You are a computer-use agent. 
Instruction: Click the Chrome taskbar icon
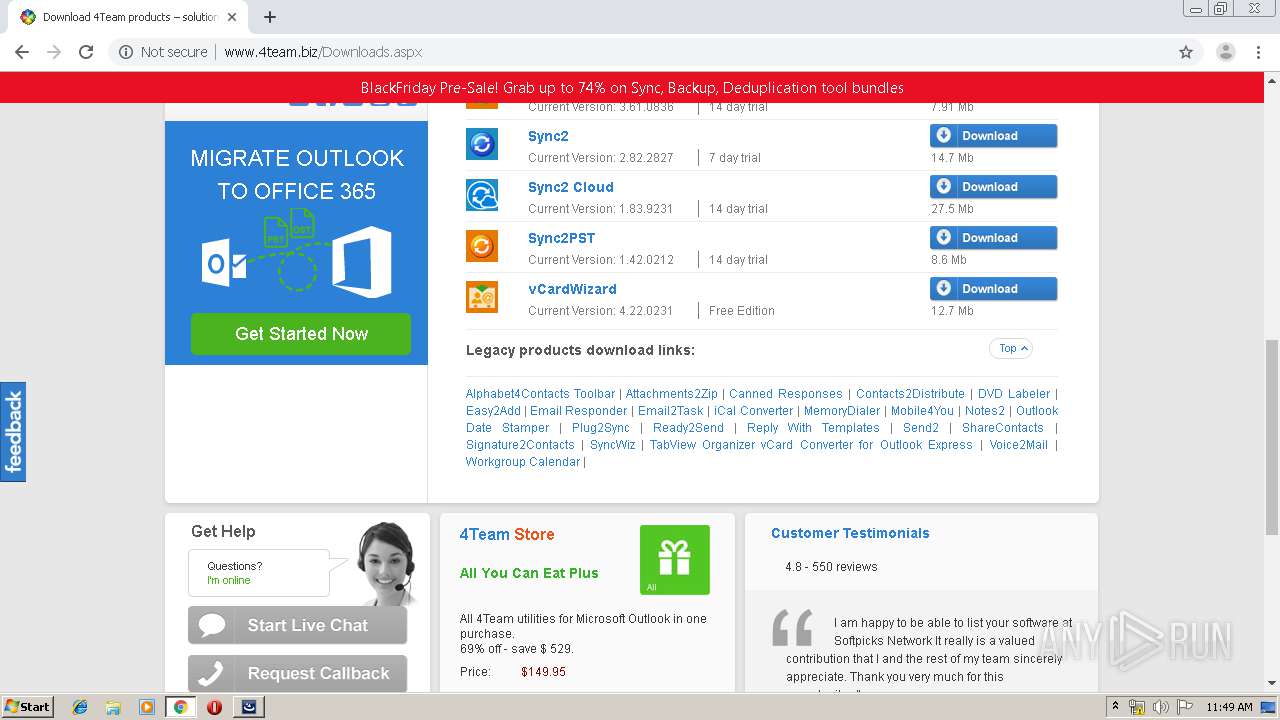(x=180, y=707)
